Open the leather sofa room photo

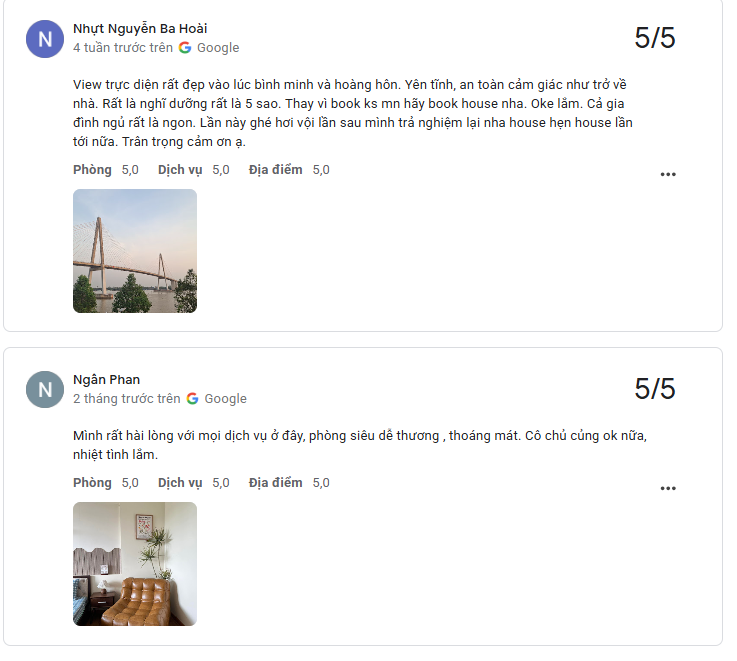click(135, 564)
